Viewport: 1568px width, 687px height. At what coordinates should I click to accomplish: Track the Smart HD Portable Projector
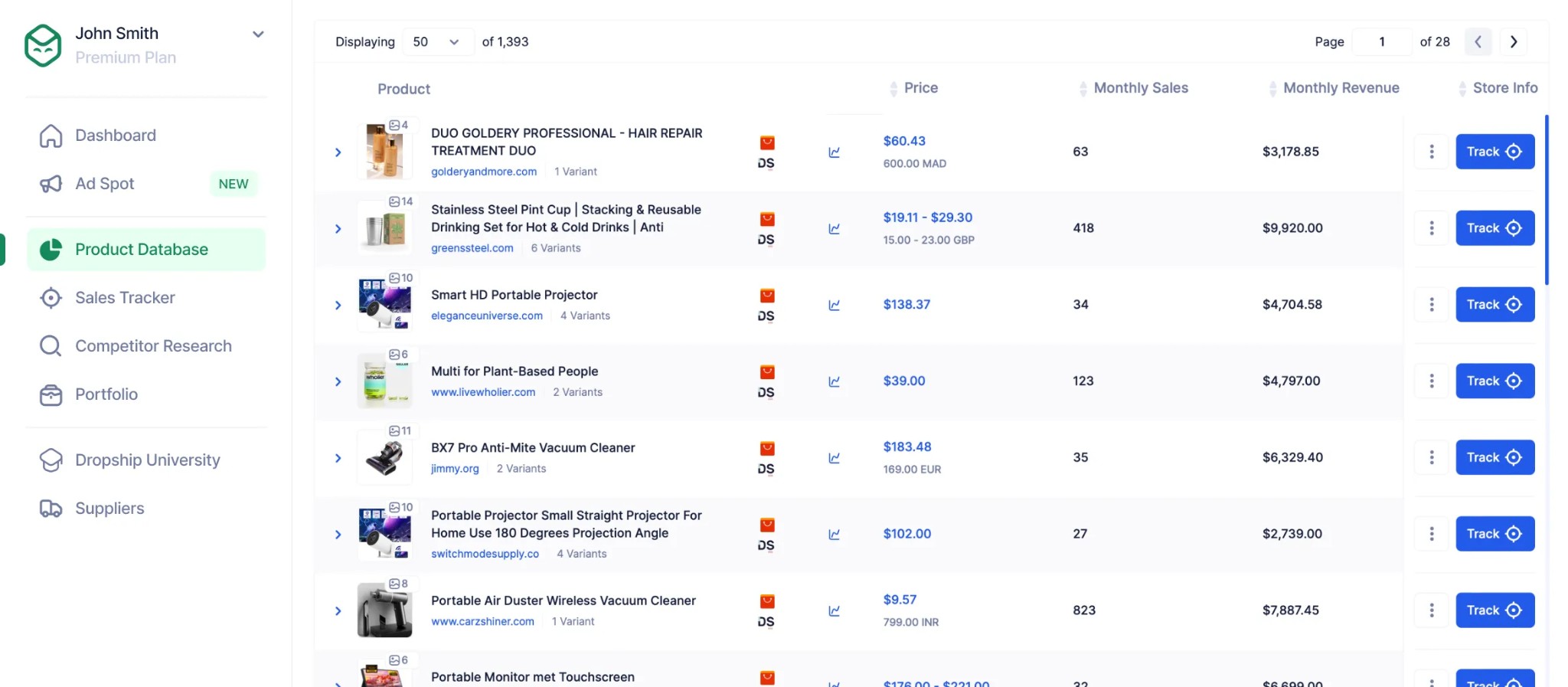click(1494, 305)
